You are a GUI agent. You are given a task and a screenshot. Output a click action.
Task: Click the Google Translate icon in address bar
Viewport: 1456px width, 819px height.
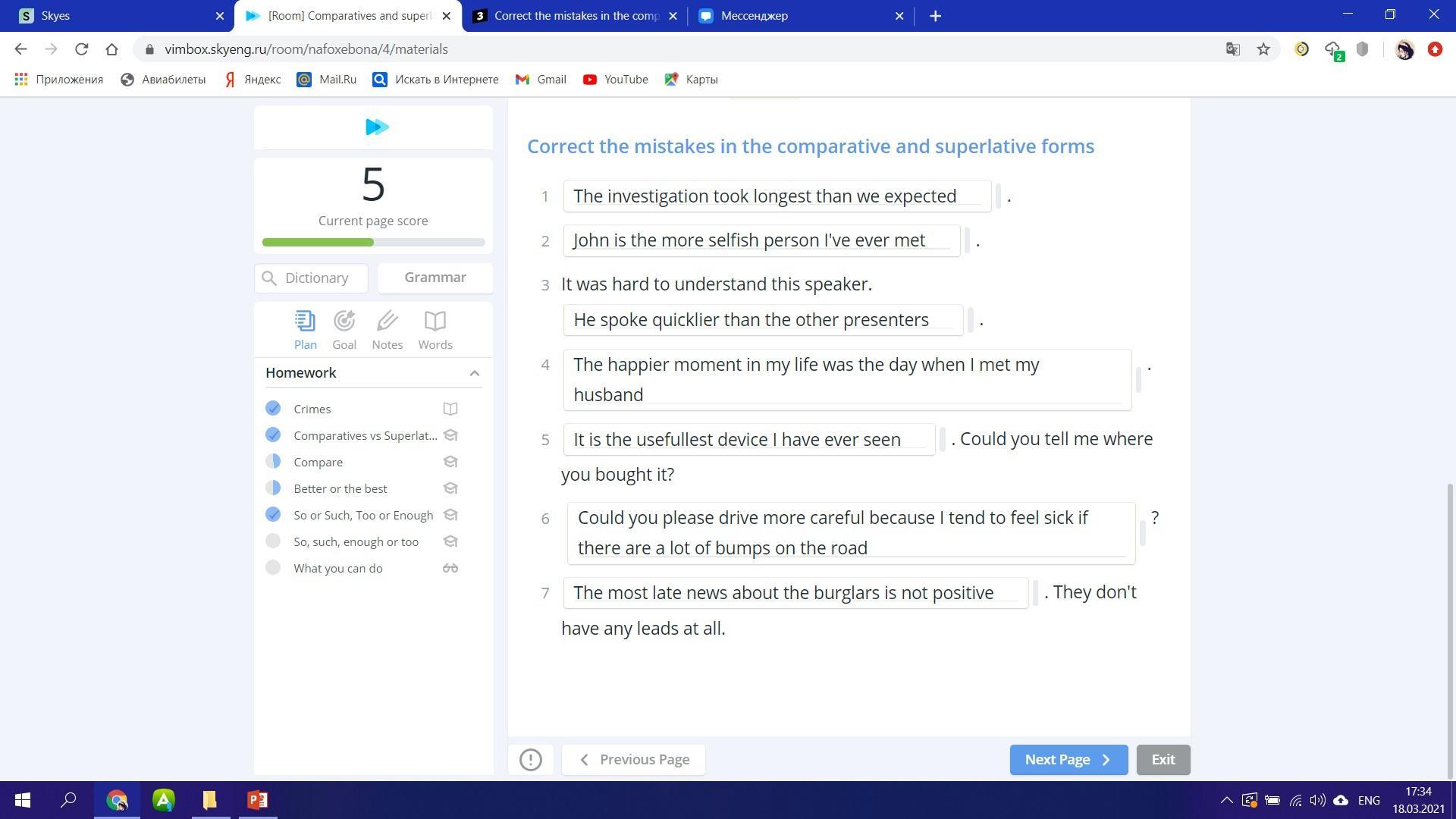pyautogui.click(x=1233, y=49)
